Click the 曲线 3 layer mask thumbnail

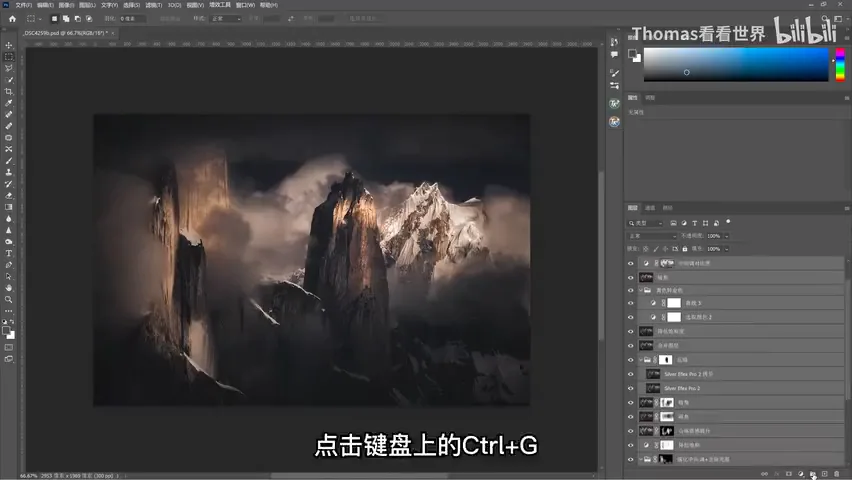(x=674, y=303)
